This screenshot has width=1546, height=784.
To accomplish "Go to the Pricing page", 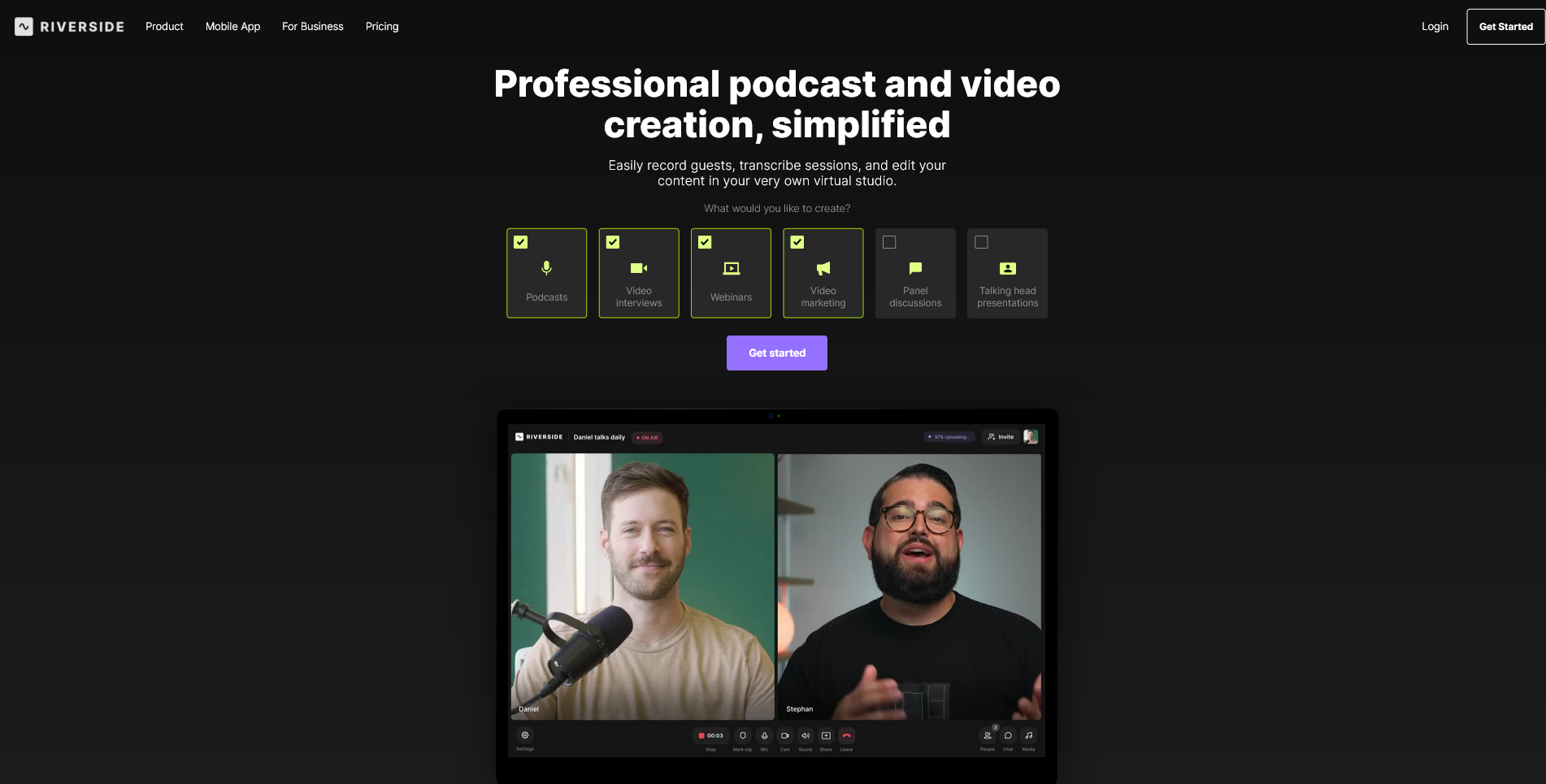I will click(382, 27).
